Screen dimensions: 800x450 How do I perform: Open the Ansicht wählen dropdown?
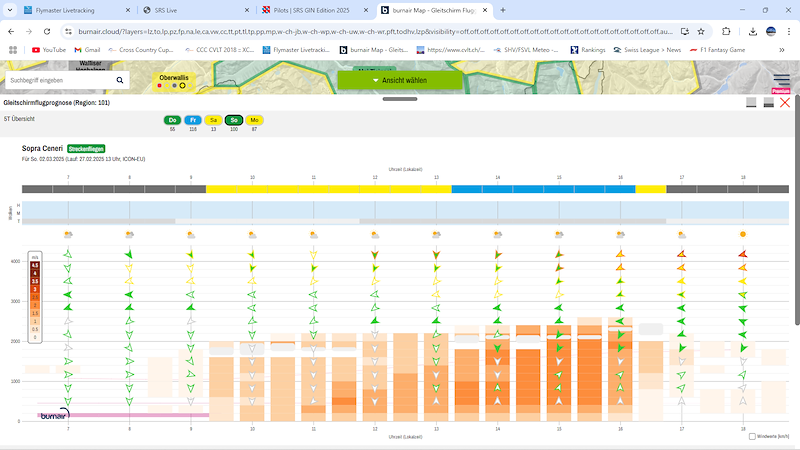400,80
